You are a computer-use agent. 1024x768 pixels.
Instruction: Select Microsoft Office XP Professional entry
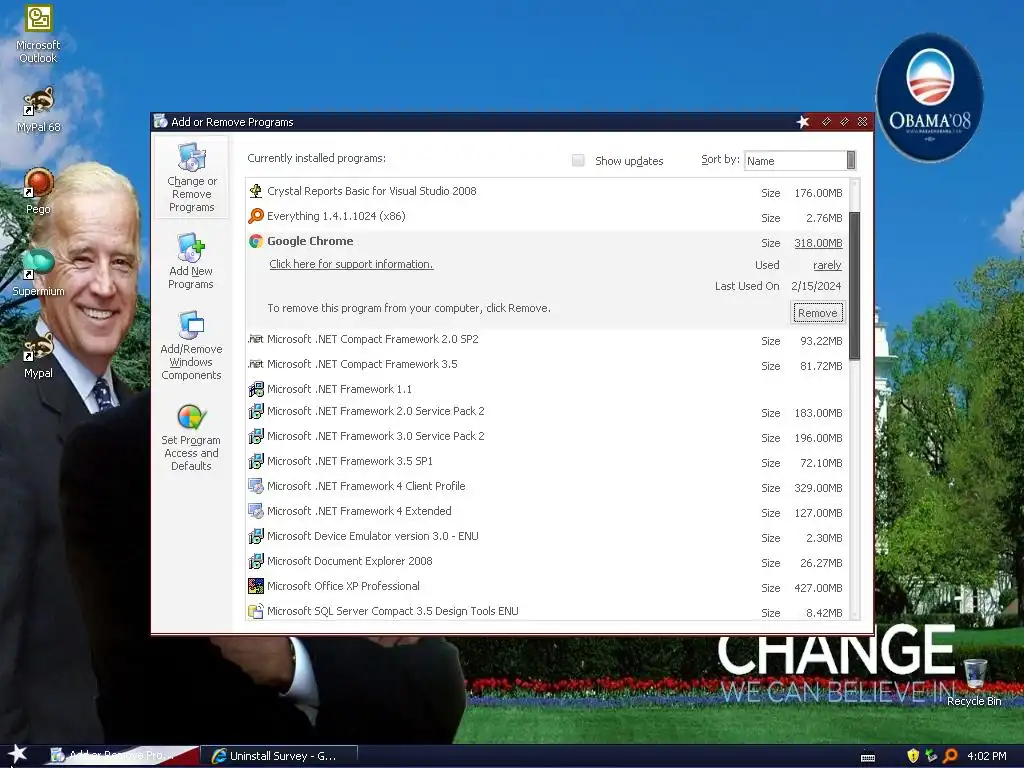click(x=547, y=586)
